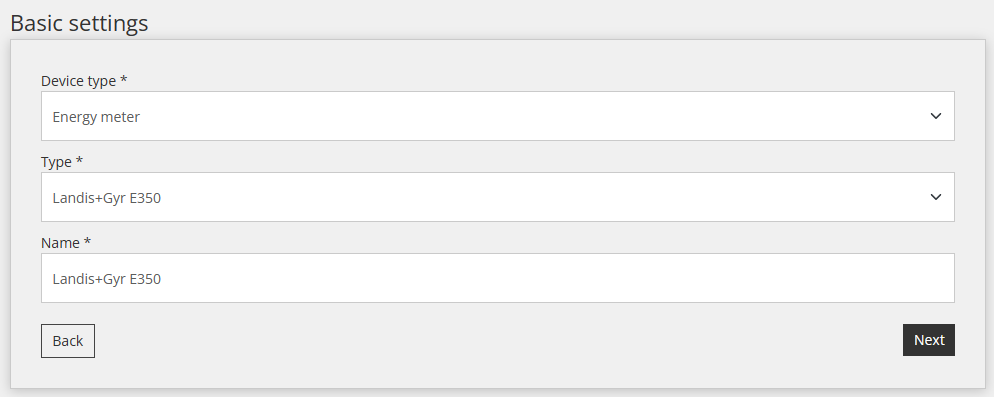The width and height of the screenshot is (994, 397).
Task: Click the chevron arrow in Device type field
Action: click(x=935, y=116)
